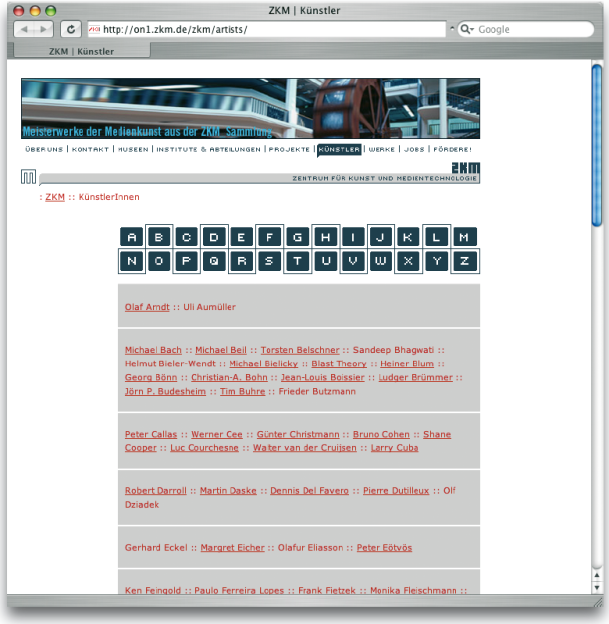
Task: Open Institute & Abteilungen navigation item
Action: pos(208,149)
